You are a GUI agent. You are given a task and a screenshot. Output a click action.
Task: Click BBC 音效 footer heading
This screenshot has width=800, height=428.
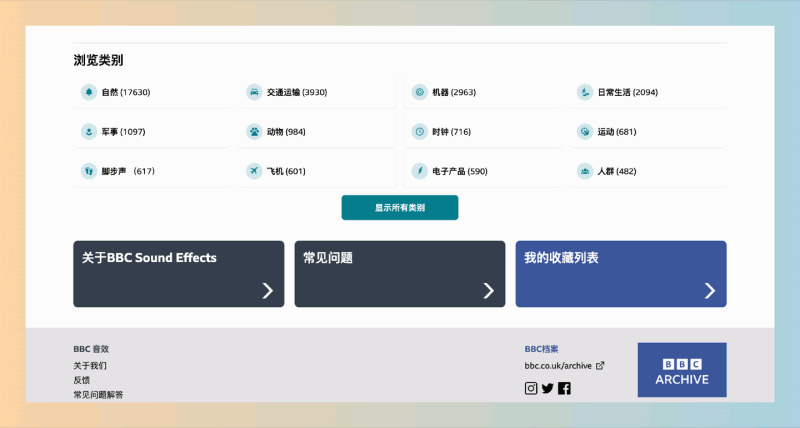pos(91,349)
